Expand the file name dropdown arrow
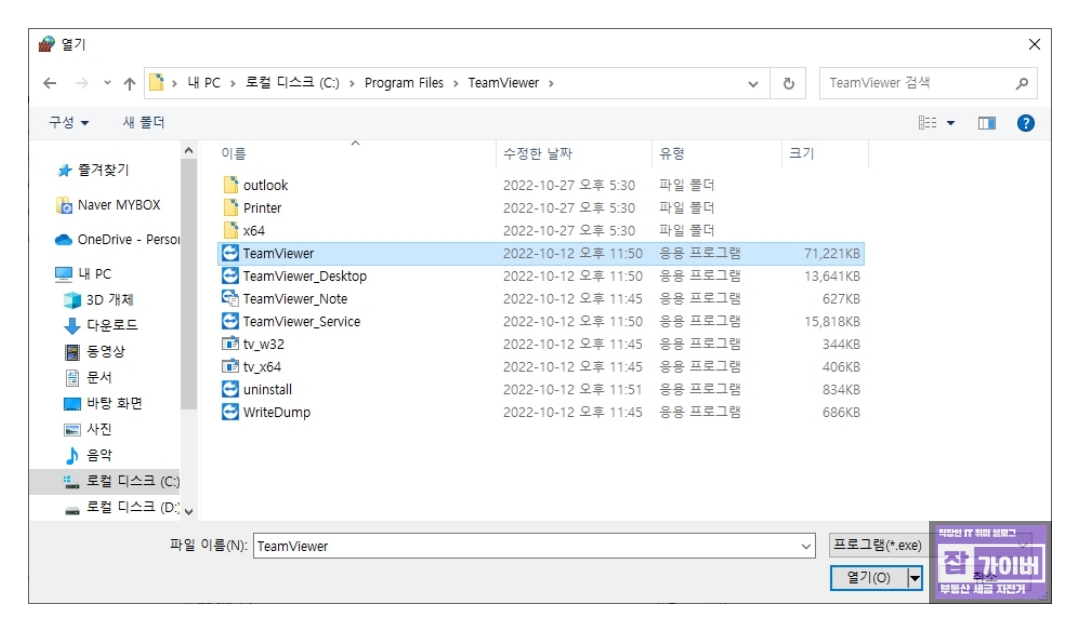Screen dimensions: 1080x632 click(806, 546)
